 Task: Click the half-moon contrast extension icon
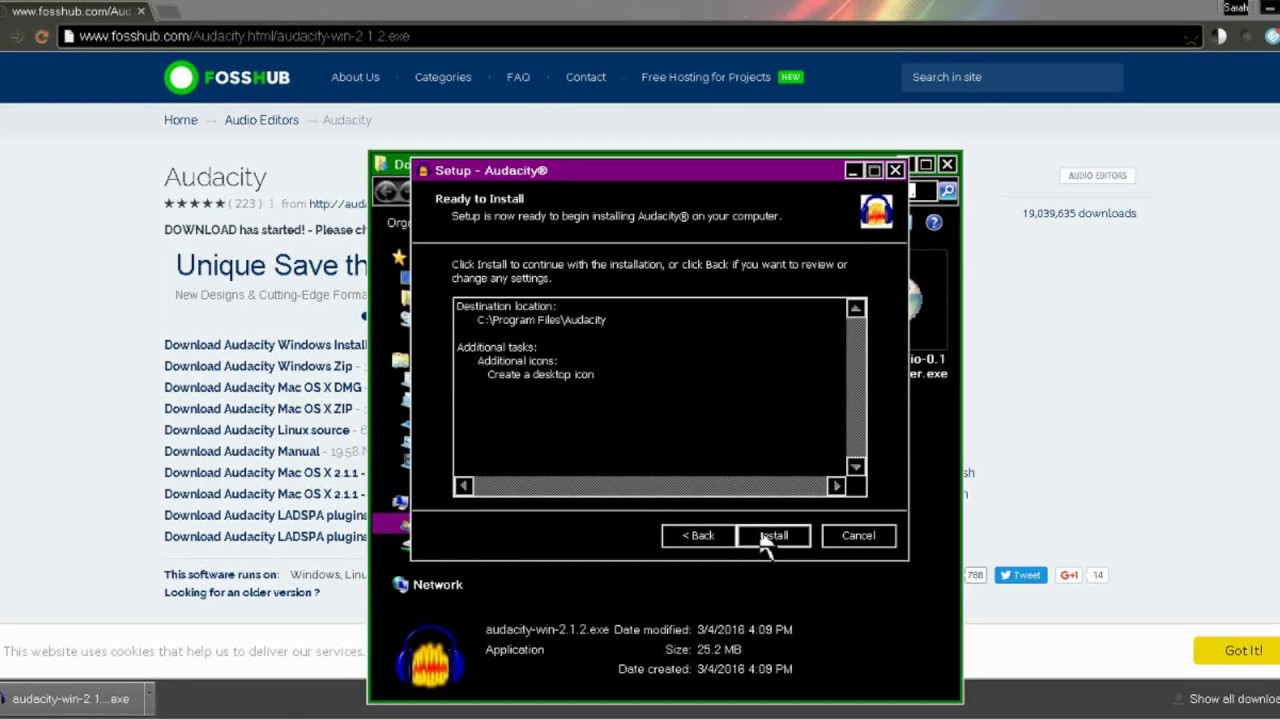(x=1220, y=37)
